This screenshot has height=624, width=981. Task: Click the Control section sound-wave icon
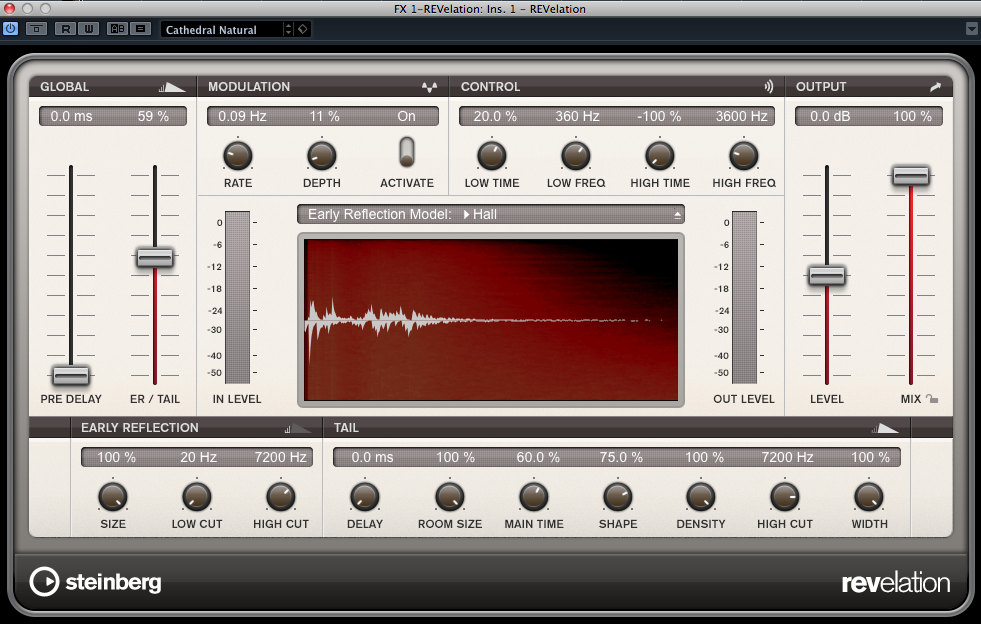coord(768,87)
